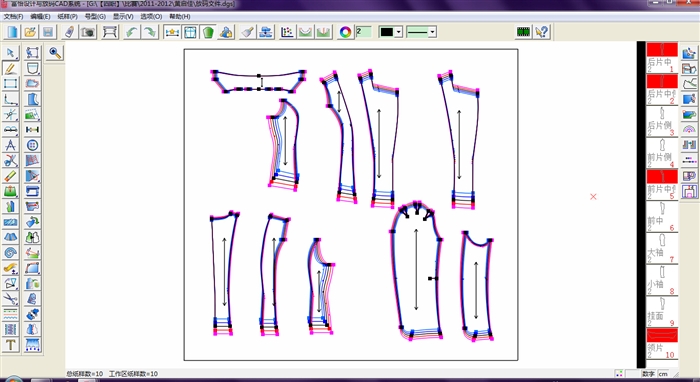Click the color wheel icon
700x382 pixels.
345,32
